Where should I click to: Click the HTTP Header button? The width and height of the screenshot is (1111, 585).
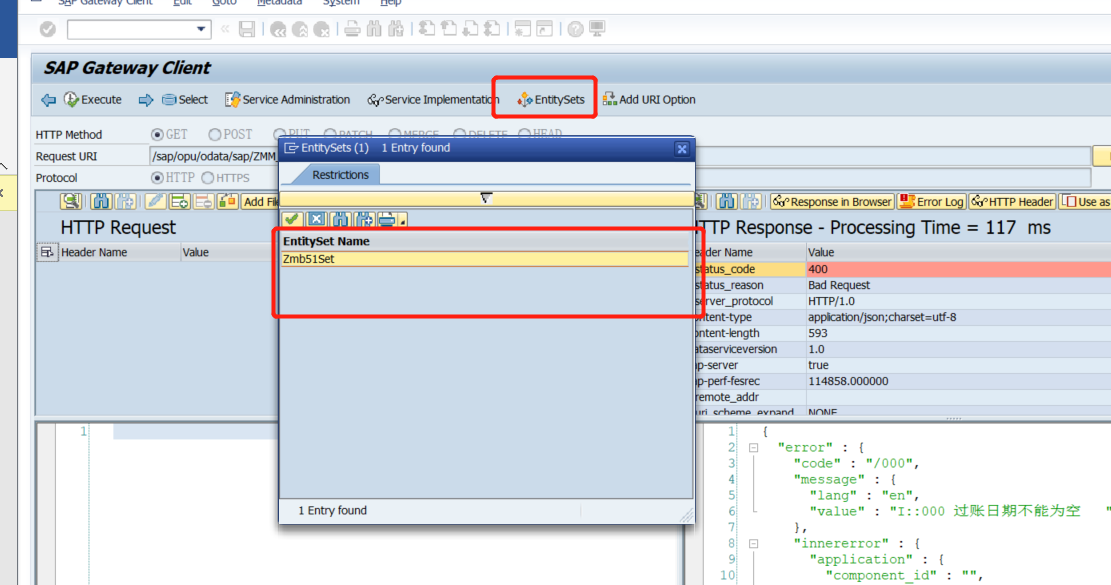pyautogui.click(x=1012, y=202)
